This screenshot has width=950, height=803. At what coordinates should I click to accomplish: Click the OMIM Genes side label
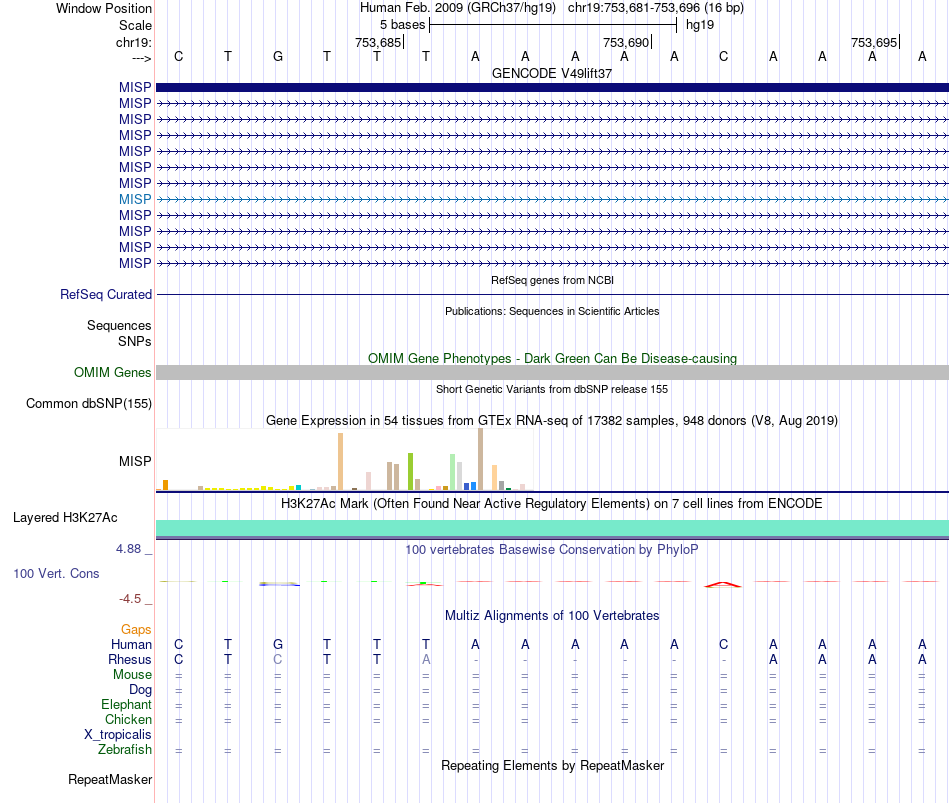click(x=112, y=372)
